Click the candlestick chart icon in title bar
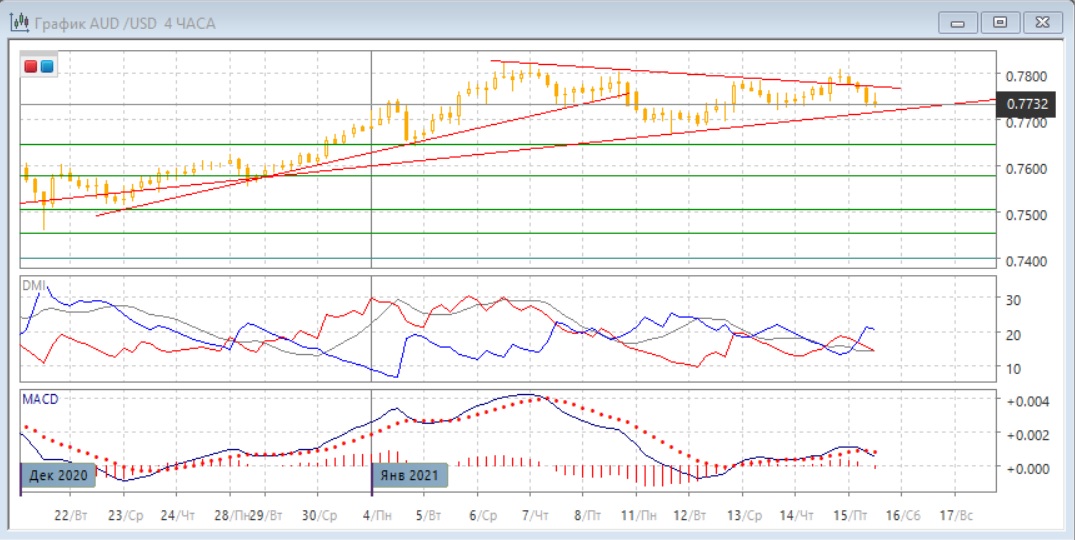1075x540 pixels. [x=18, y=21]
